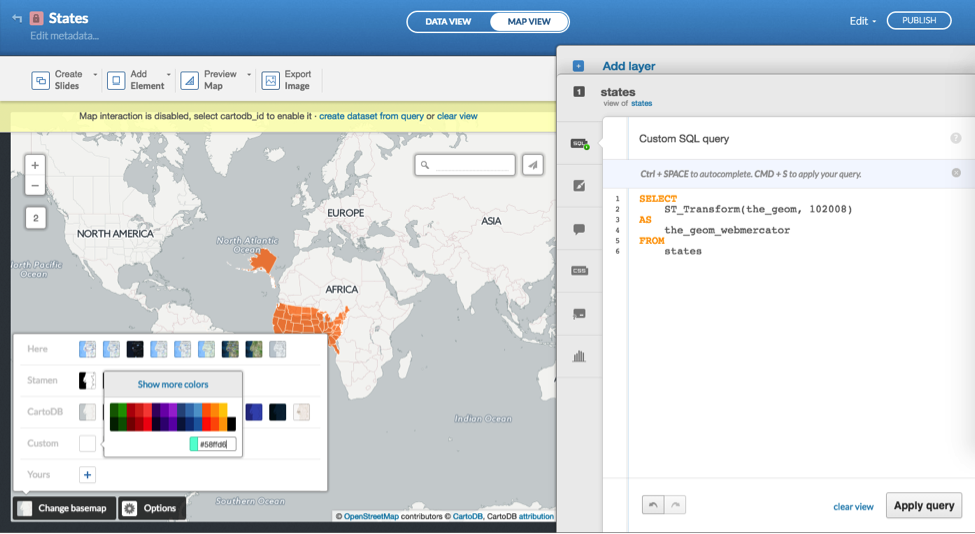
Task: Go back using the arrow beside States
Action: click(x=17, y=18)
